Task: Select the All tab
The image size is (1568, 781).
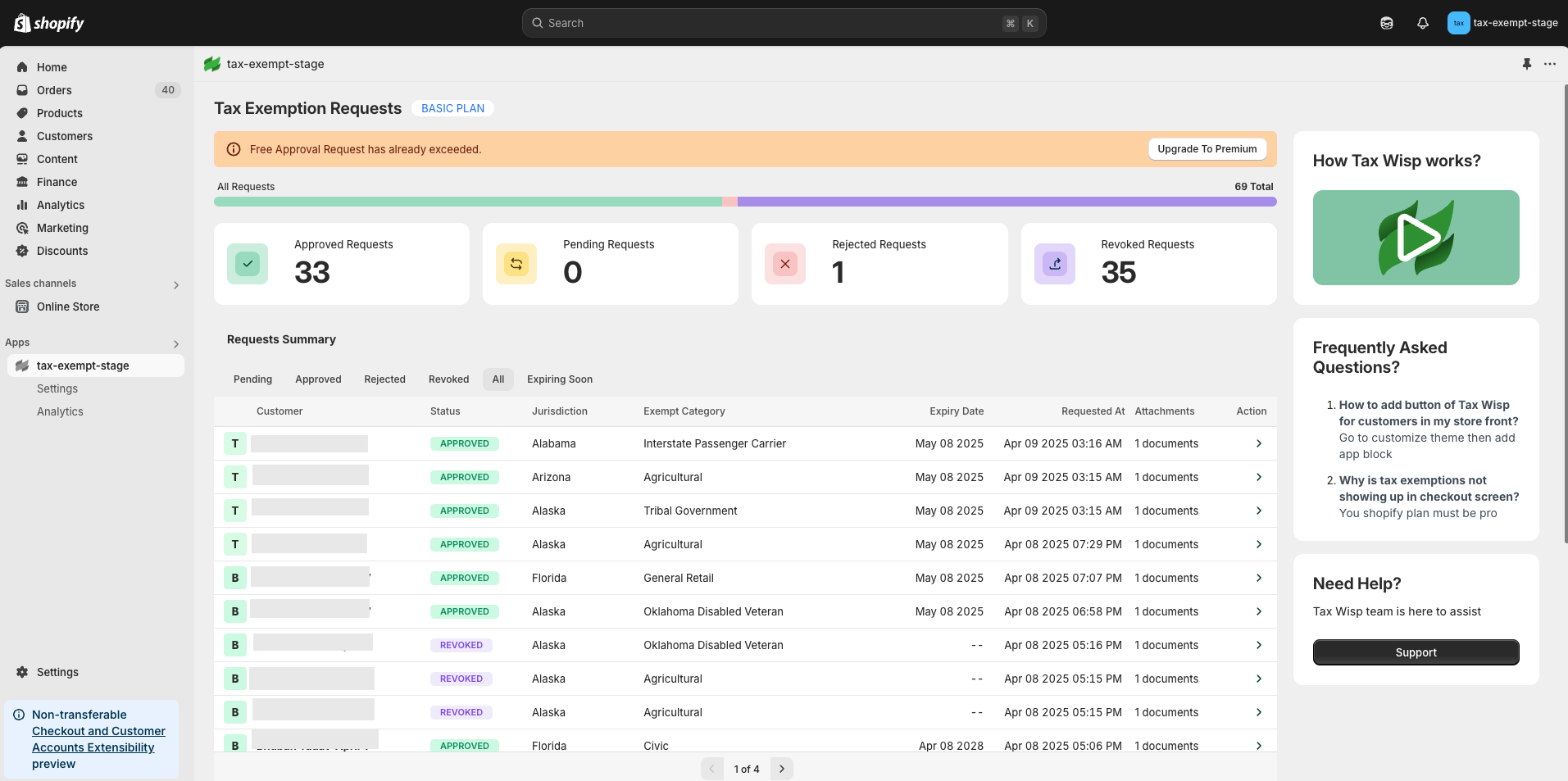Action: point(498,379)
